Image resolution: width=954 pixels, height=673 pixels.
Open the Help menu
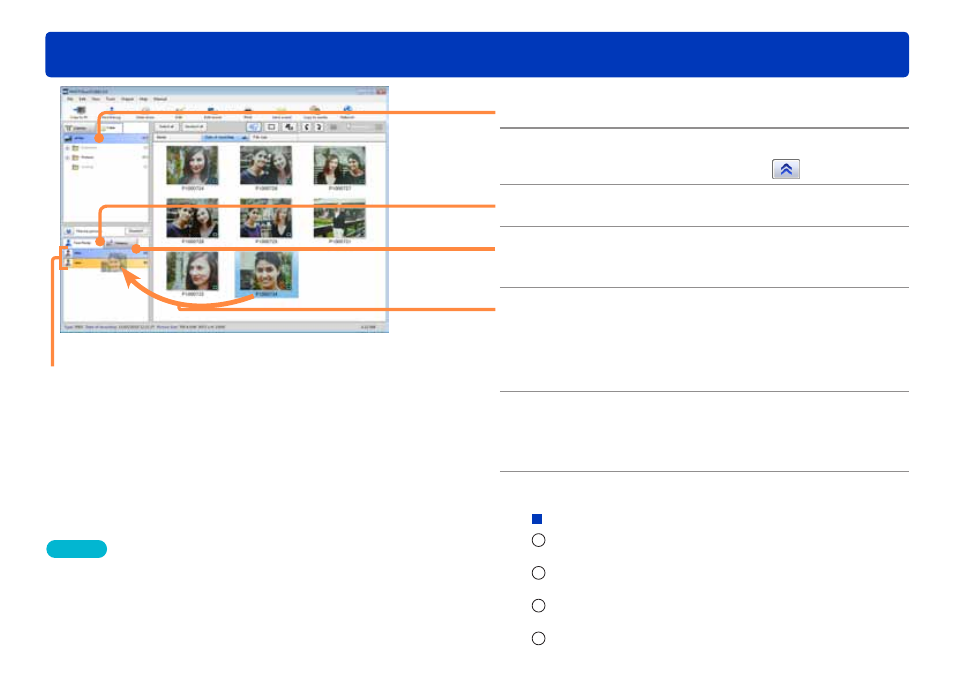tap(144, 99)
